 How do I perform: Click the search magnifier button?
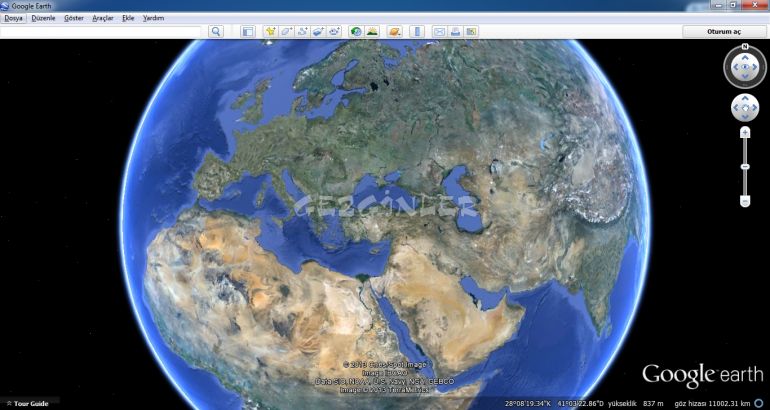point(216,31)
